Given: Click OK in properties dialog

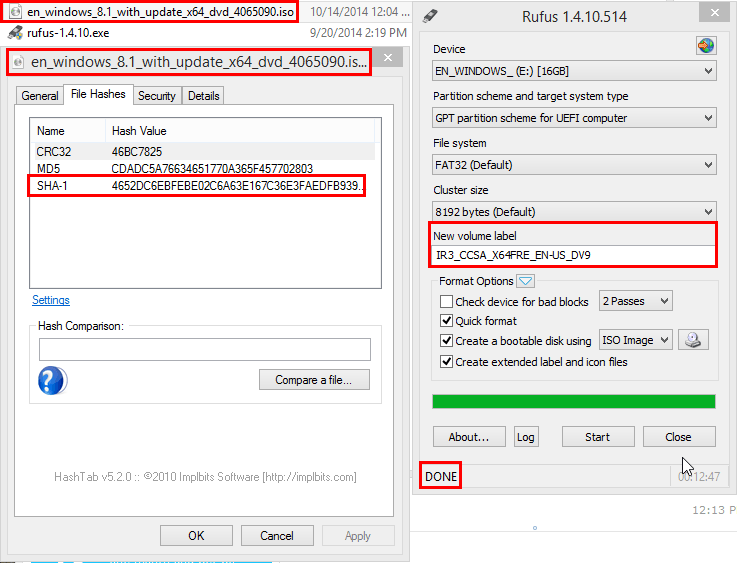Looking at the screenshot, I should point(196,536).
